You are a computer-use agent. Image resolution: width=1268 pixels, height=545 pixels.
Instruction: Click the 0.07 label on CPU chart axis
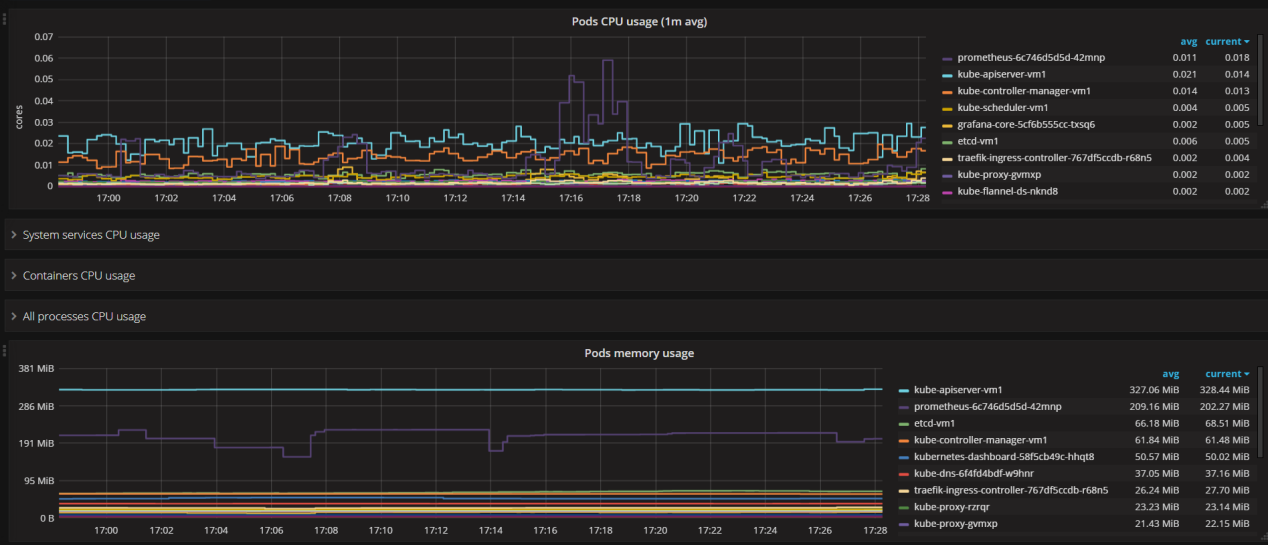coord(43,37)
